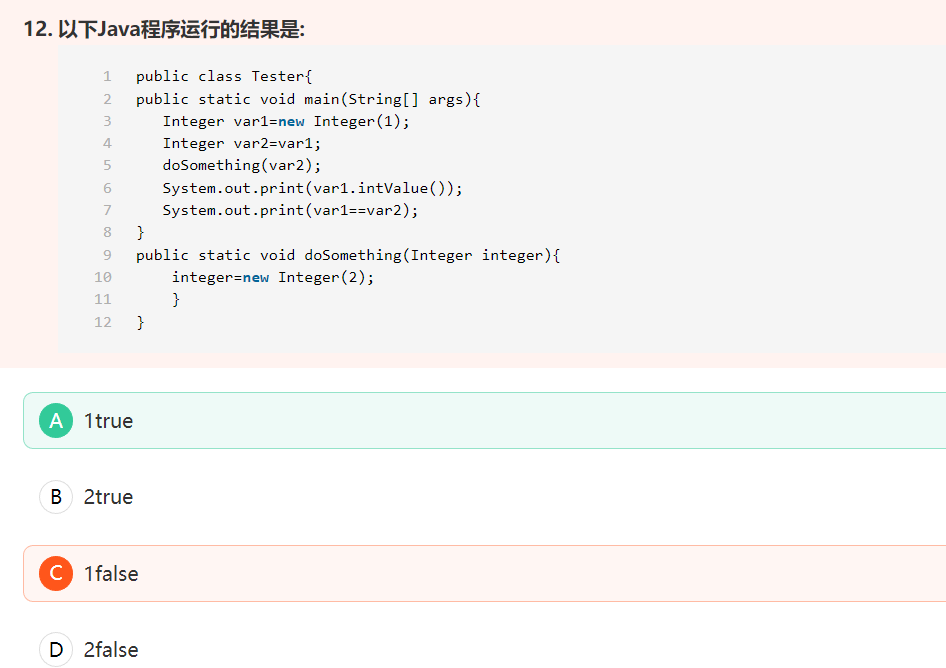Click the answer text "1true"
This screenshot has height=668, width=946.
click(108, 421)
